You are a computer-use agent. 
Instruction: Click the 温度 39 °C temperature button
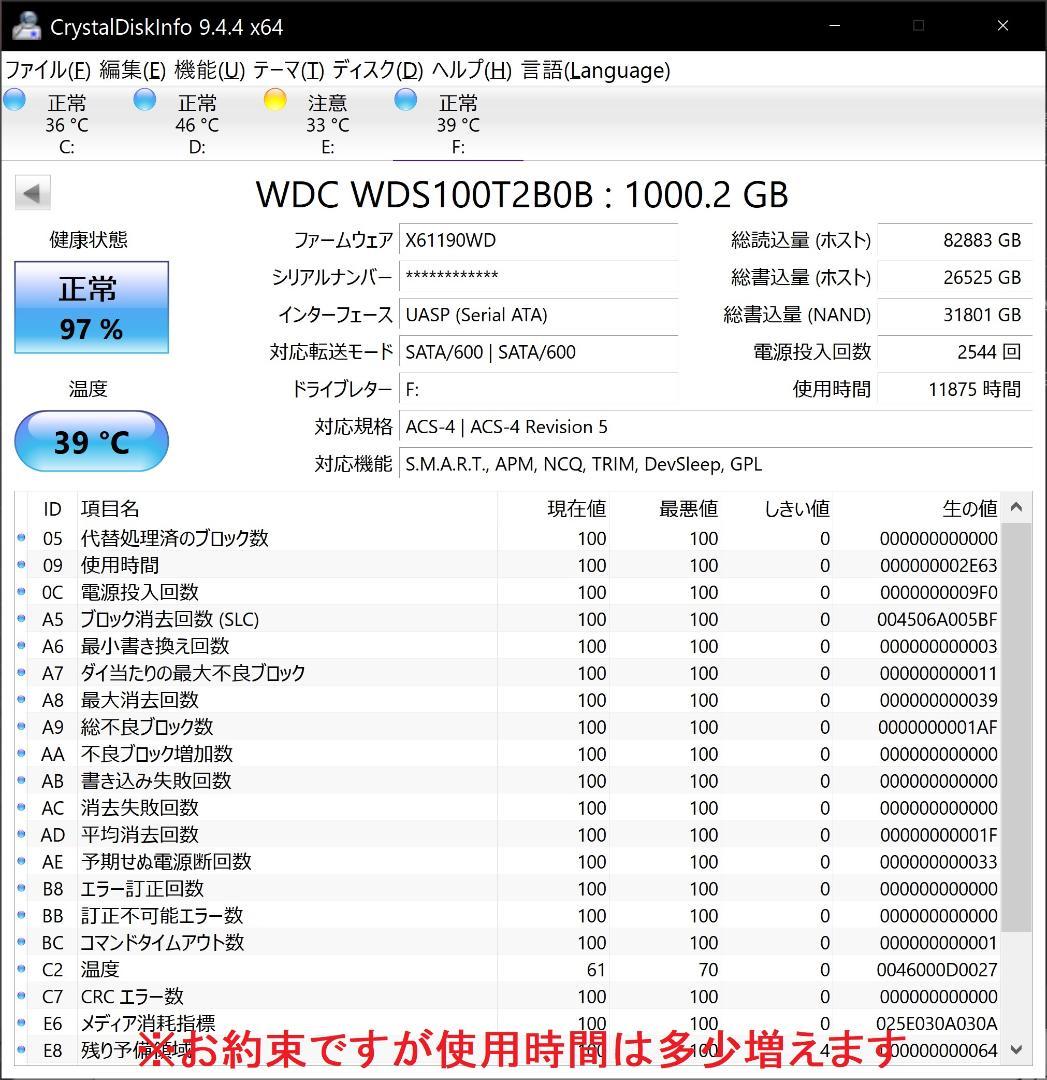click(x=91, y=441)
